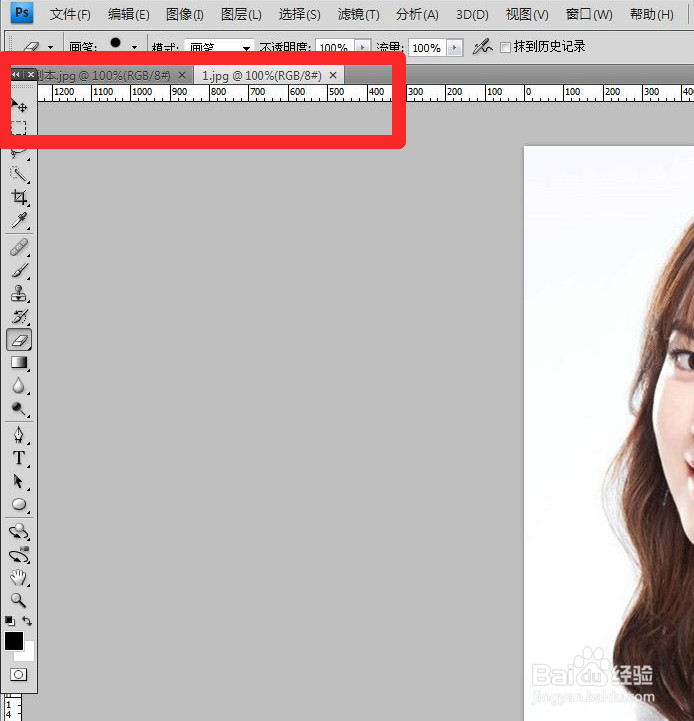This screenshot has width=694, height=721.
Task: Toggle Quick Mask mode
Action: (x=19, y=675)
